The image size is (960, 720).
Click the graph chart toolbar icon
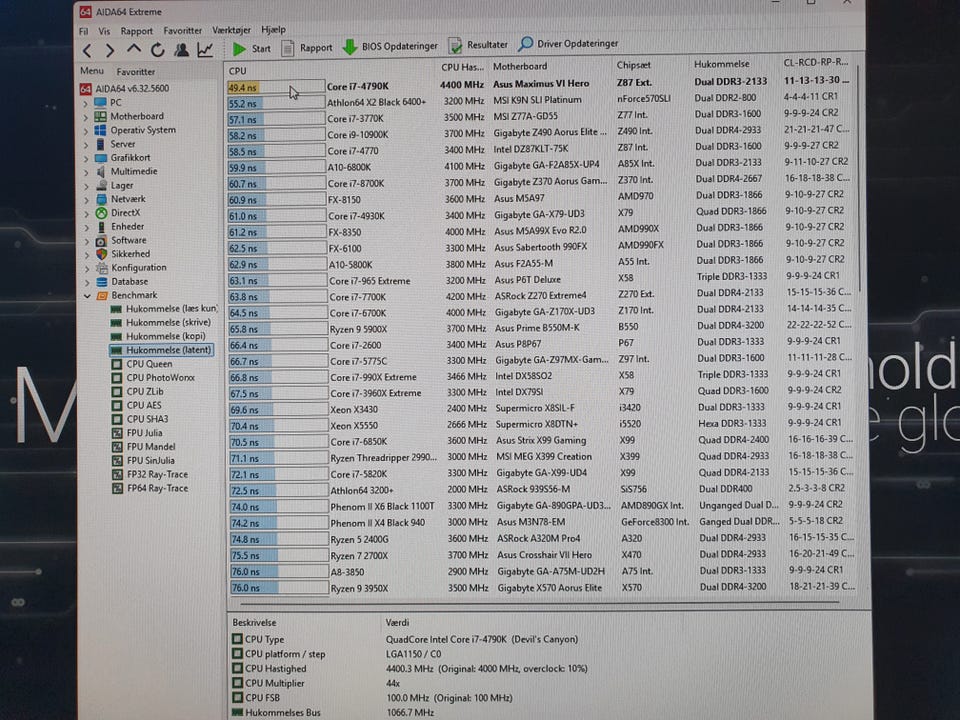204,50
